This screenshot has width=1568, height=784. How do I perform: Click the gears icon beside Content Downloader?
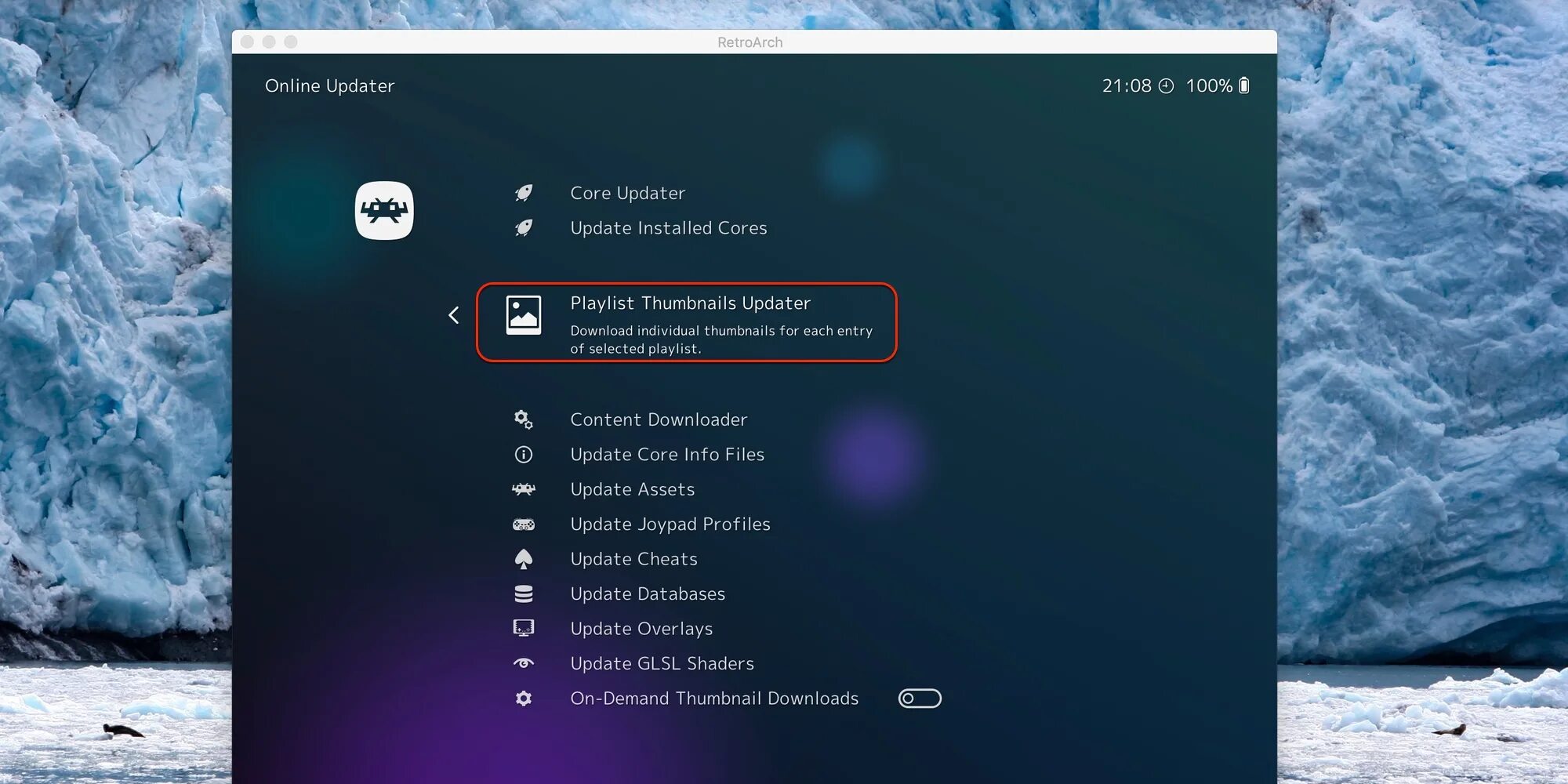524,419
